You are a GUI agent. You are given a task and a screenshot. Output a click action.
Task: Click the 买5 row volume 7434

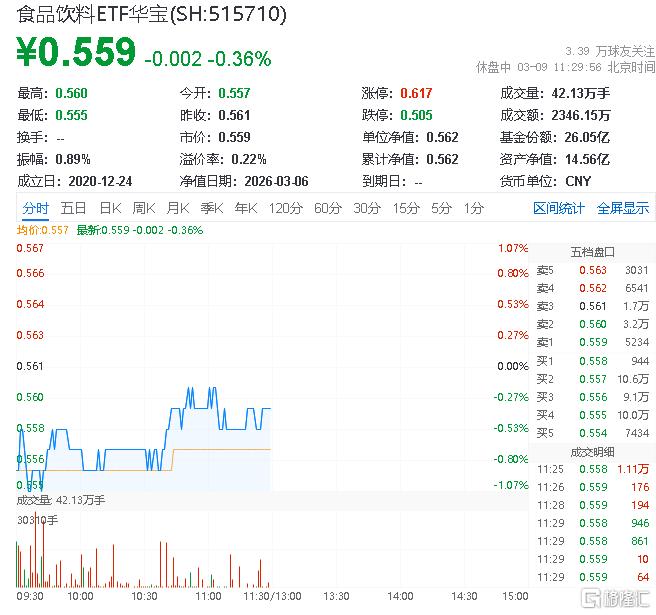[x=637, y=433]
